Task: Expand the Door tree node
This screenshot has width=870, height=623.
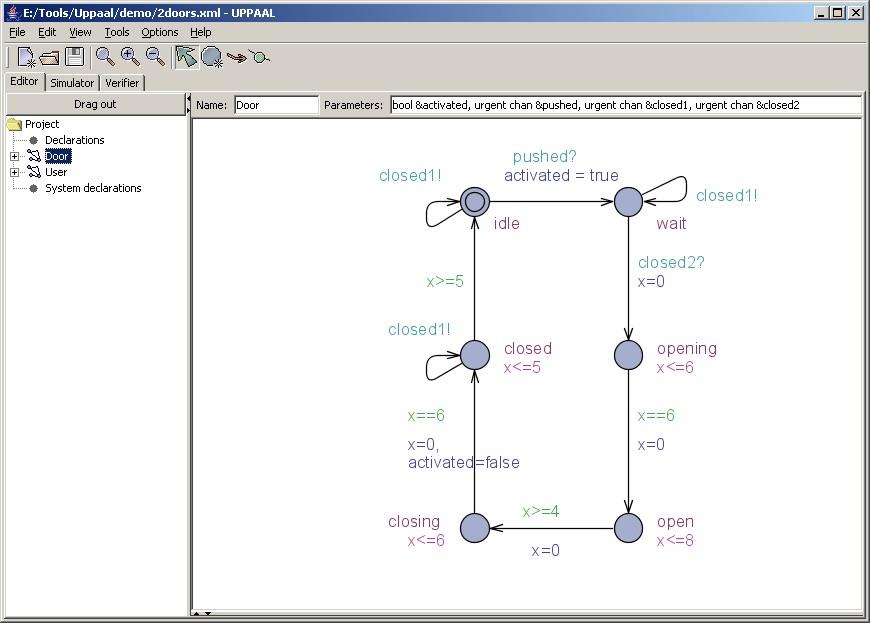Action: 14,156
